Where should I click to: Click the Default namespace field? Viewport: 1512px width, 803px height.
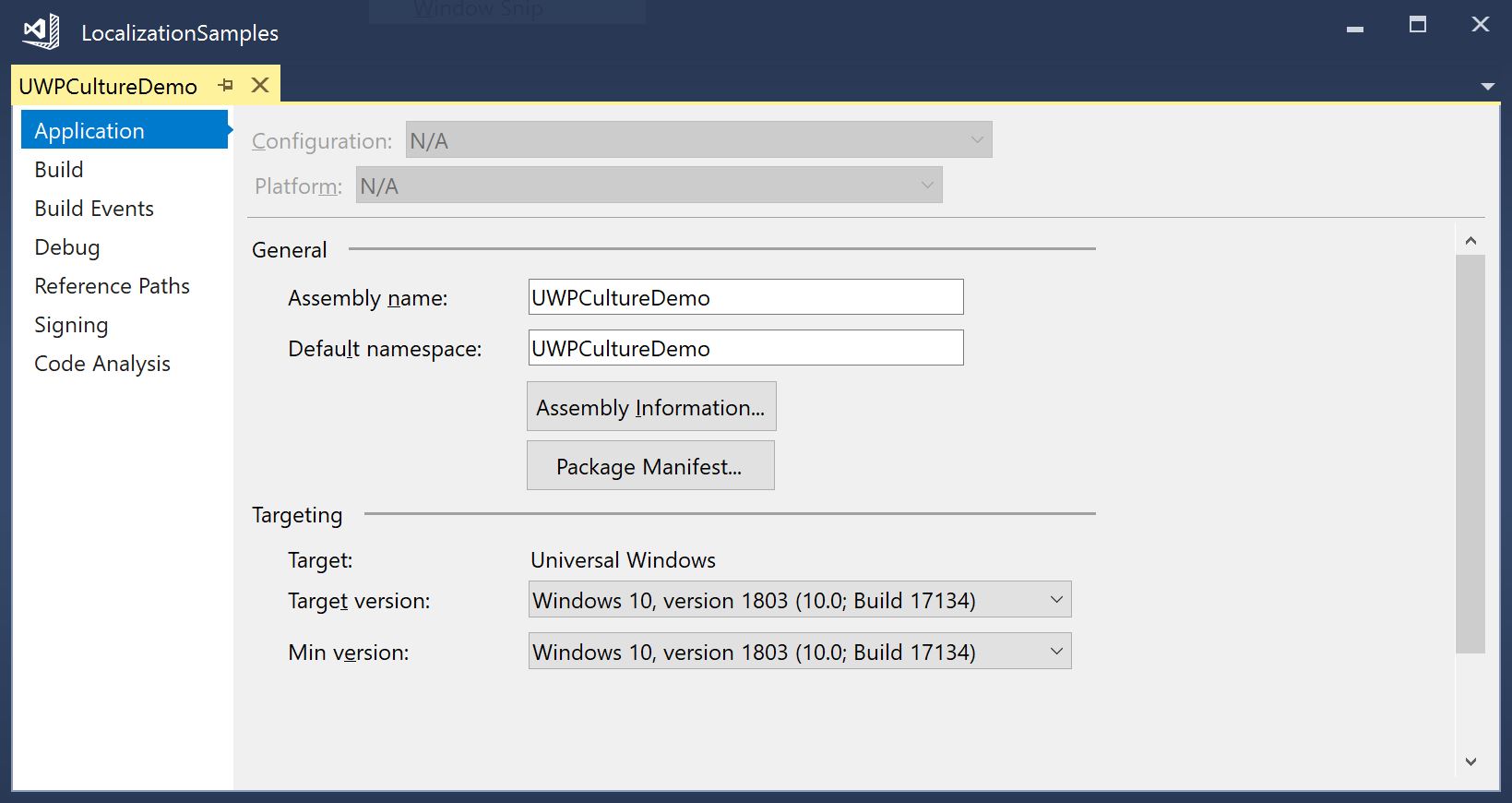coord(745,348)
